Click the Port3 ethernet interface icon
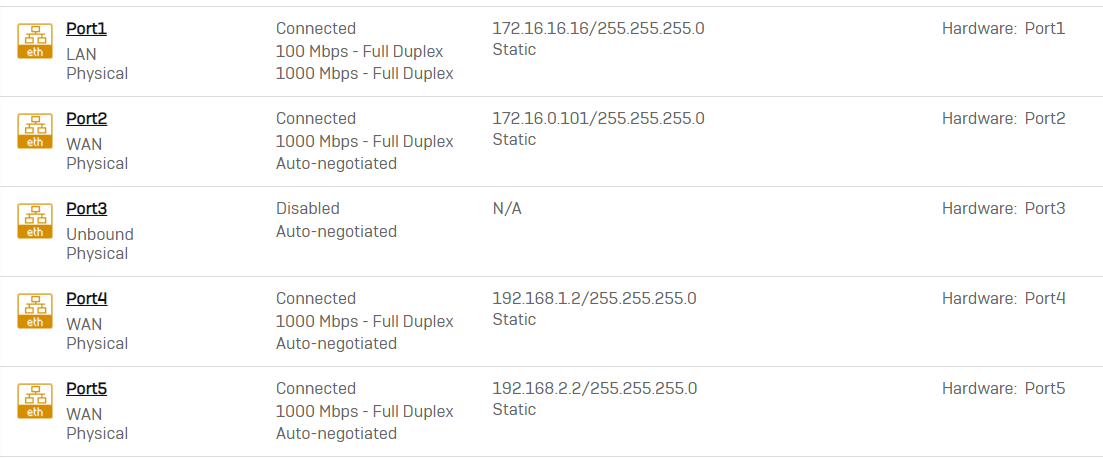 (x=34, y=221)
